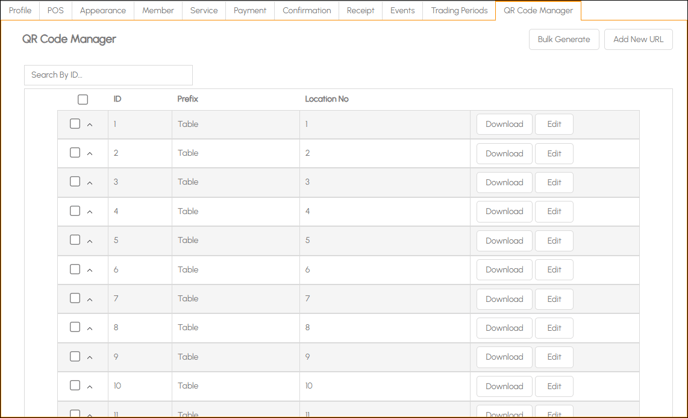This screenshot has width=688, height=418.
Task: Focus the Search By ID field
Action: click(x=108, y=75)
